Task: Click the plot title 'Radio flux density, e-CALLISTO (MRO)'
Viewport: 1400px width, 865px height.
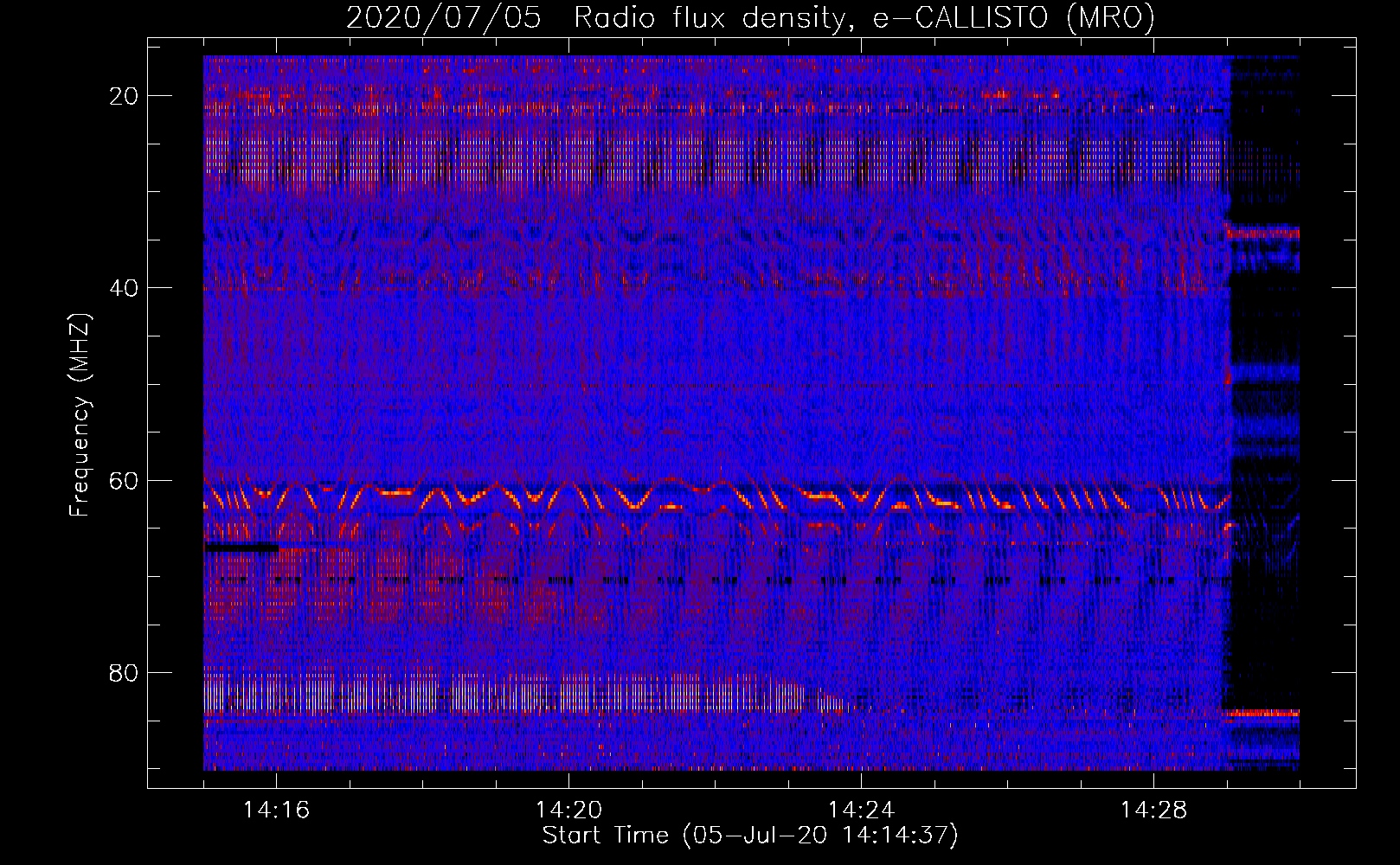Action: point(864,18)
